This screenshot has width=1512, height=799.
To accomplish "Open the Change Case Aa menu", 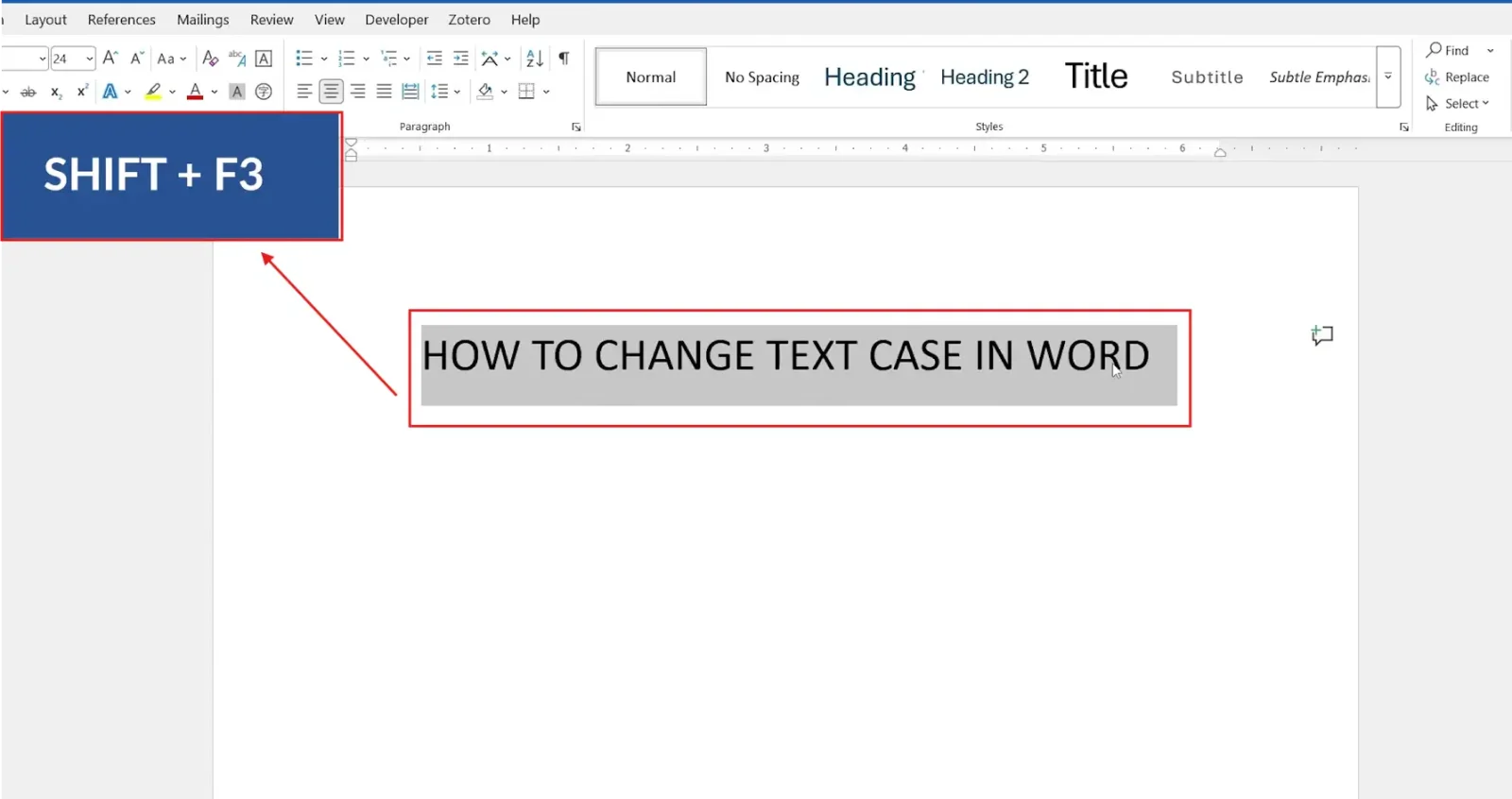I will tap(171, 59).
